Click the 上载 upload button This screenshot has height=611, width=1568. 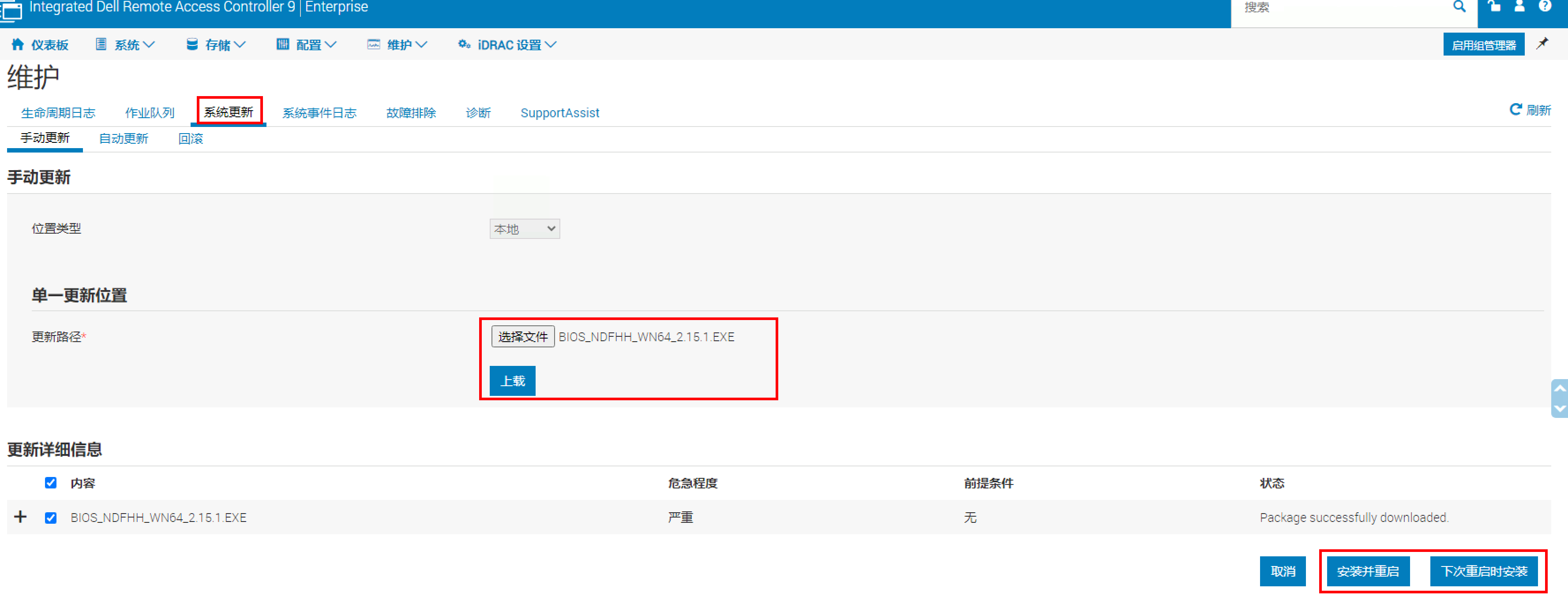point(512,381)
